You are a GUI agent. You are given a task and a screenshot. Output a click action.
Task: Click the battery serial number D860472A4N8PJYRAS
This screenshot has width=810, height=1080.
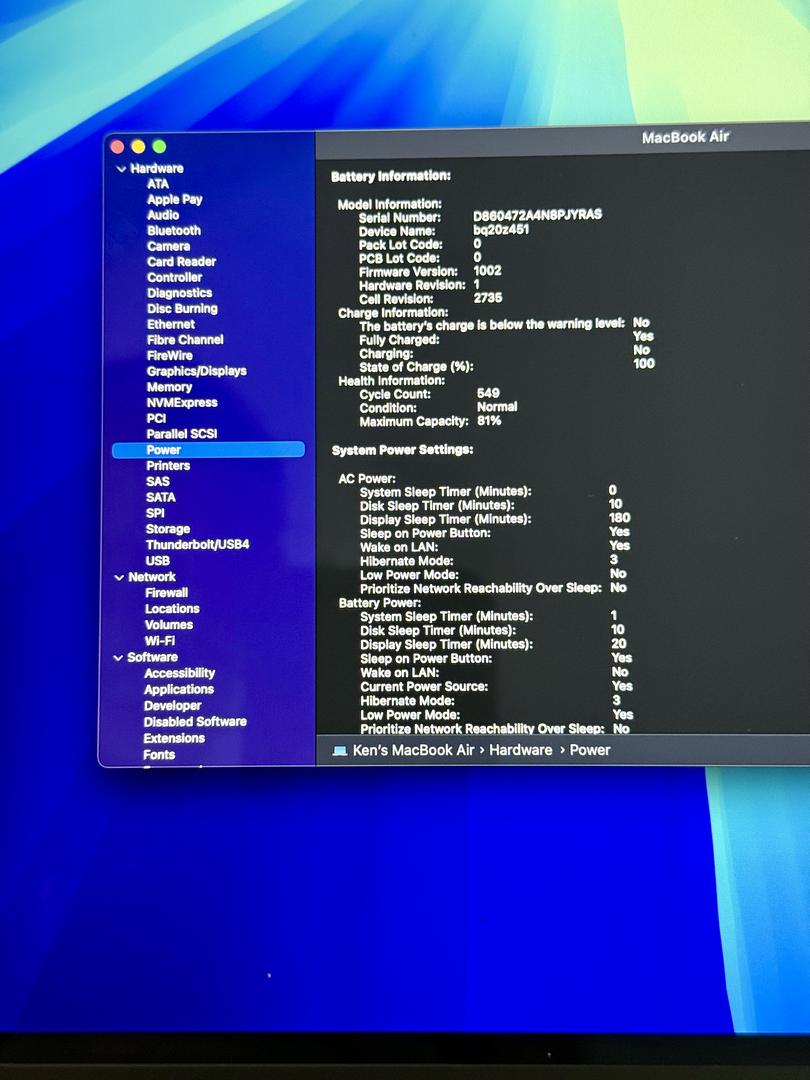[x=537, y=215]
